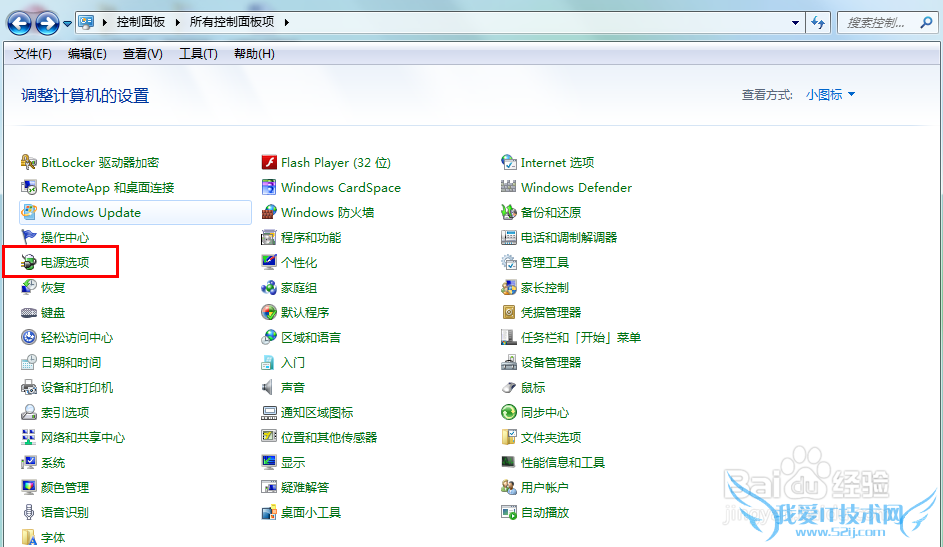
Task: Go forward with the Forward arrow button
Action: pos(47,23)
